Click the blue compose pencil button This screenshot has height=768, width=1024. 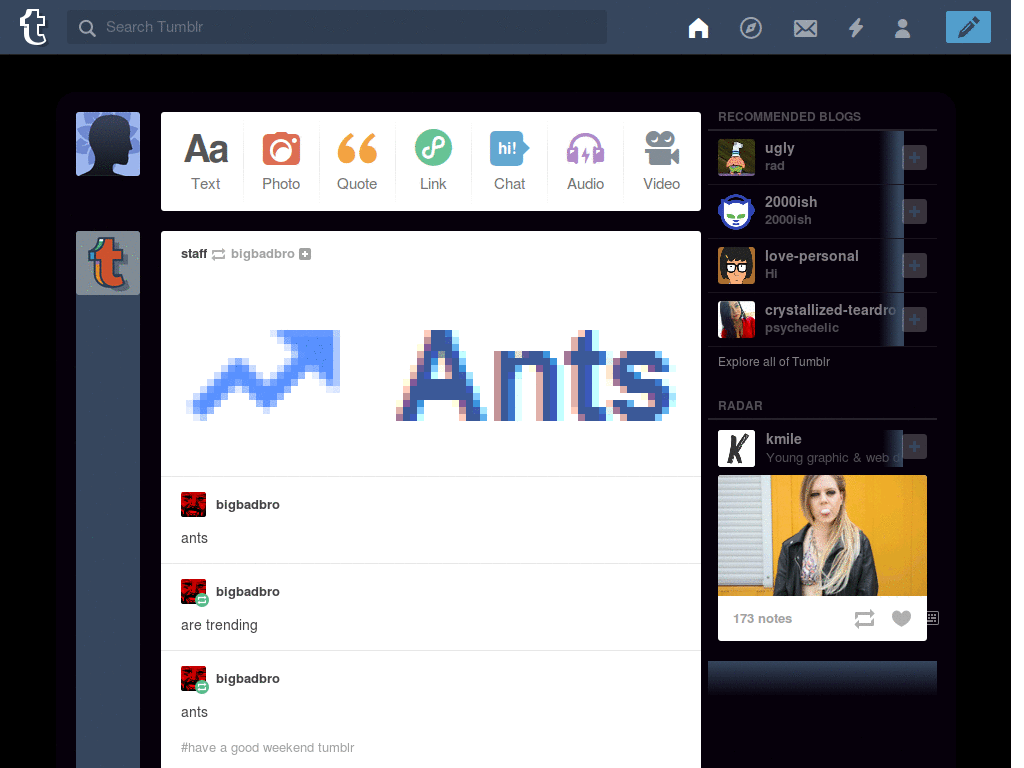pyautogui.click(x=968, y=27)
